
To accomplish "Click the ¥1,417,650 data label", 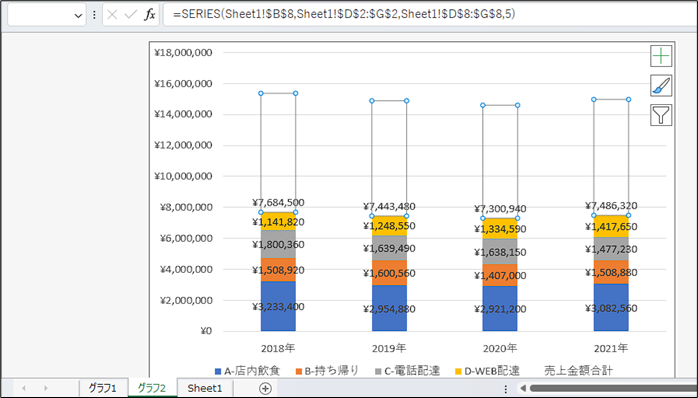I will tap(611, 227).
